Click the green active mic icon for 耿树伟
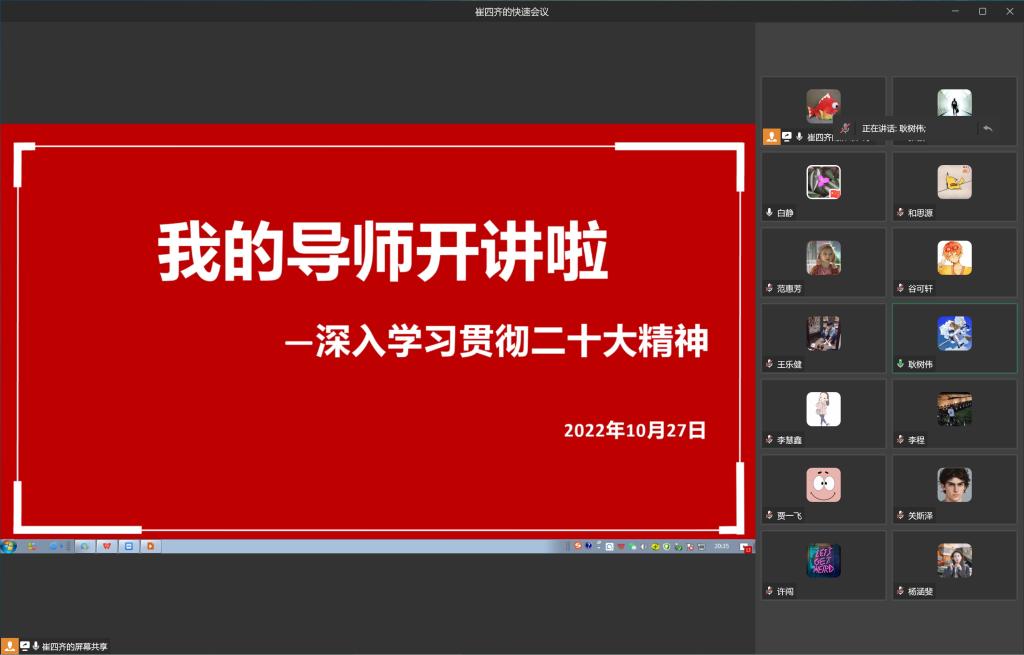The height and width of the screenshot is (655, 1024). [x=900, y=364]
